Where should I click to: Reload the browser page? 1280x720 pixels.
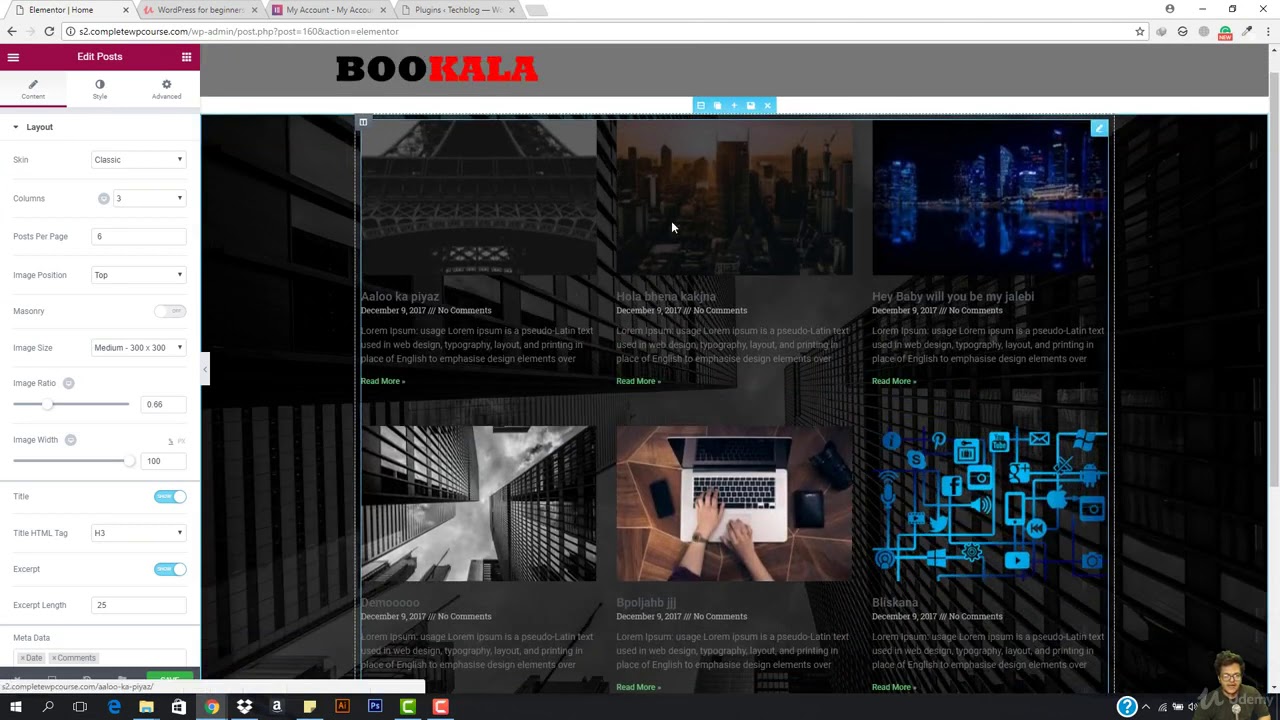pos(49,32)
